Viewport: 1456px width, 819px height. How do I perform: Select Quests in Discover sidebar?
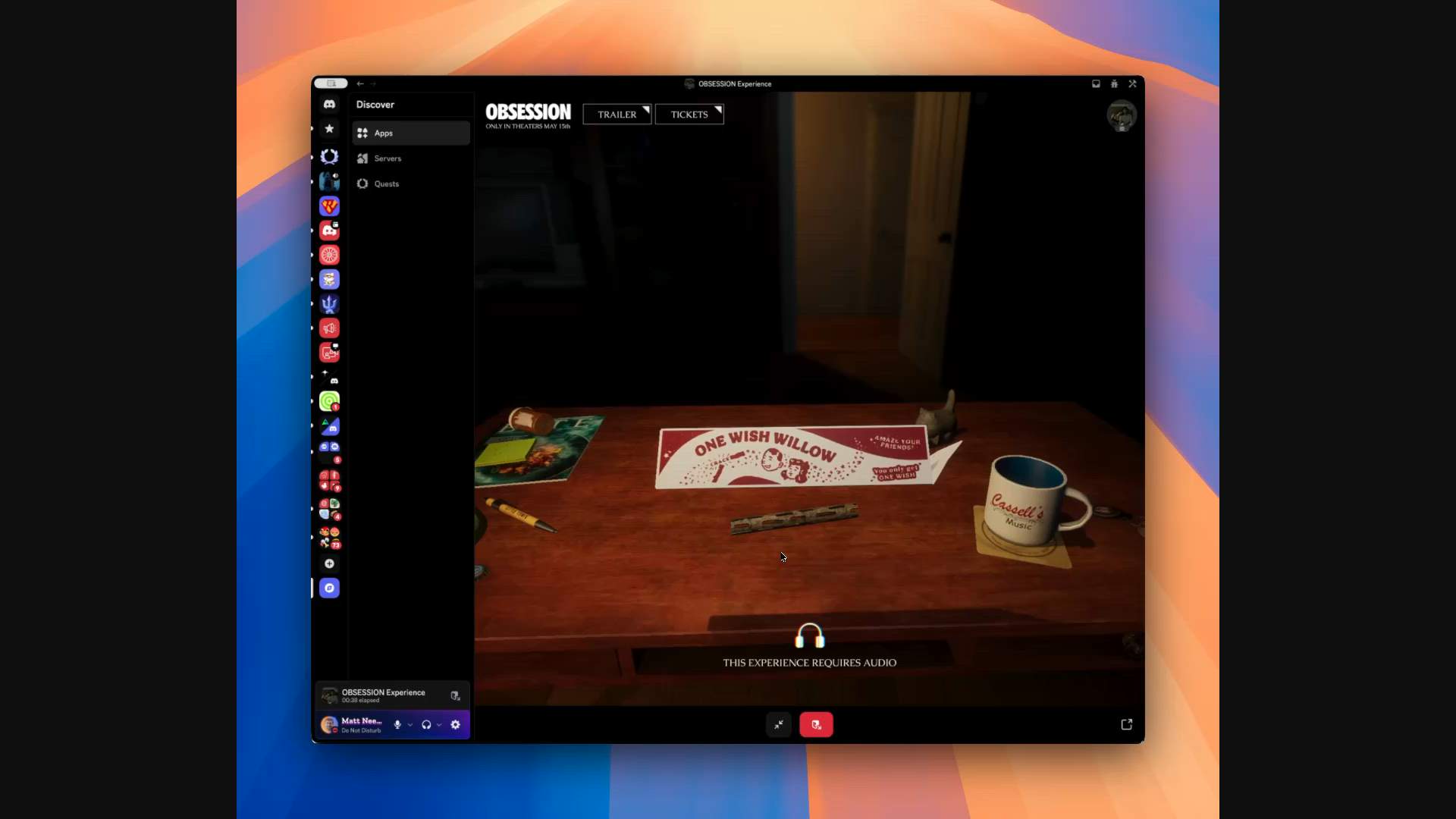411,184
